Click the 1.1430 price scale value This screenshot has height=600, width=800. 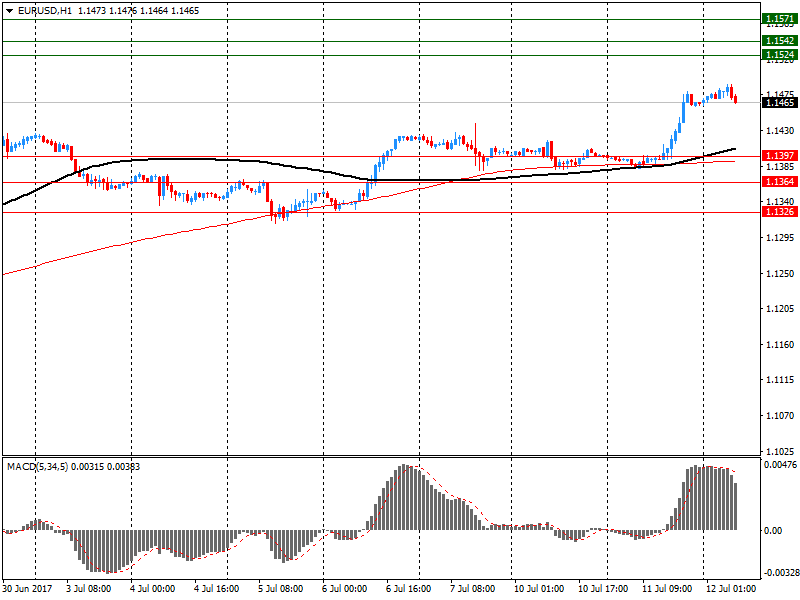coord(780,131)
